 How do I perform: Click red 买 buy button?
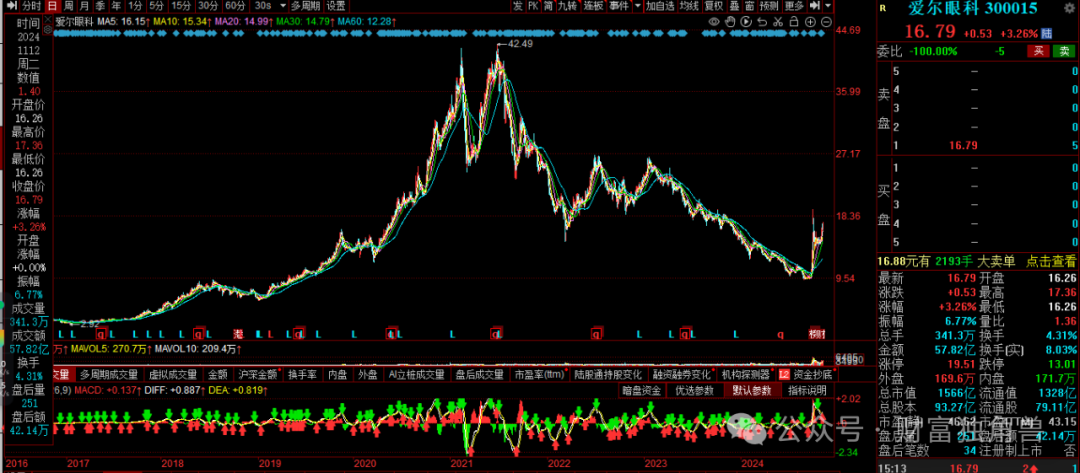pyautogui.click(x=1038, y=51)
